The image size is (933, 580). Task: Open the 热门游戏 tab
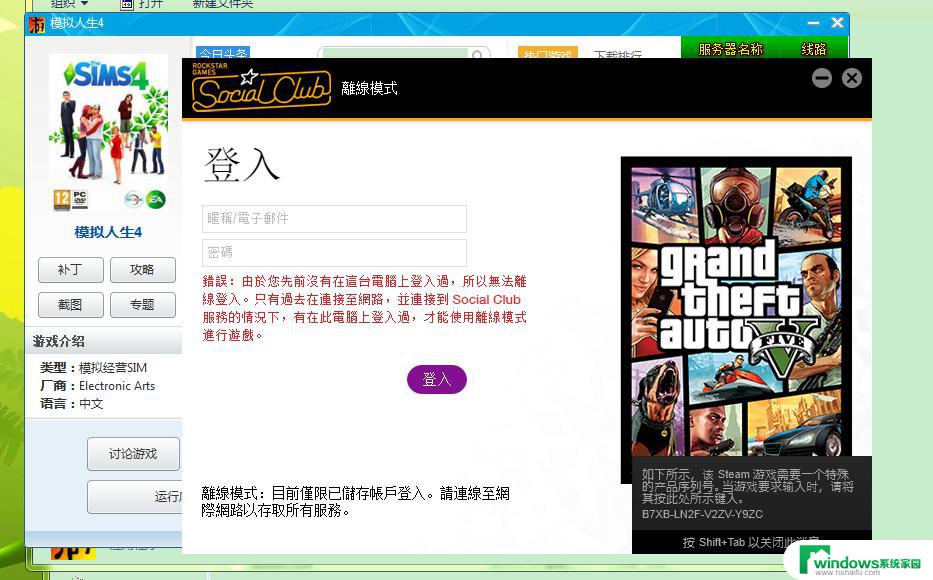click(547, 53)
